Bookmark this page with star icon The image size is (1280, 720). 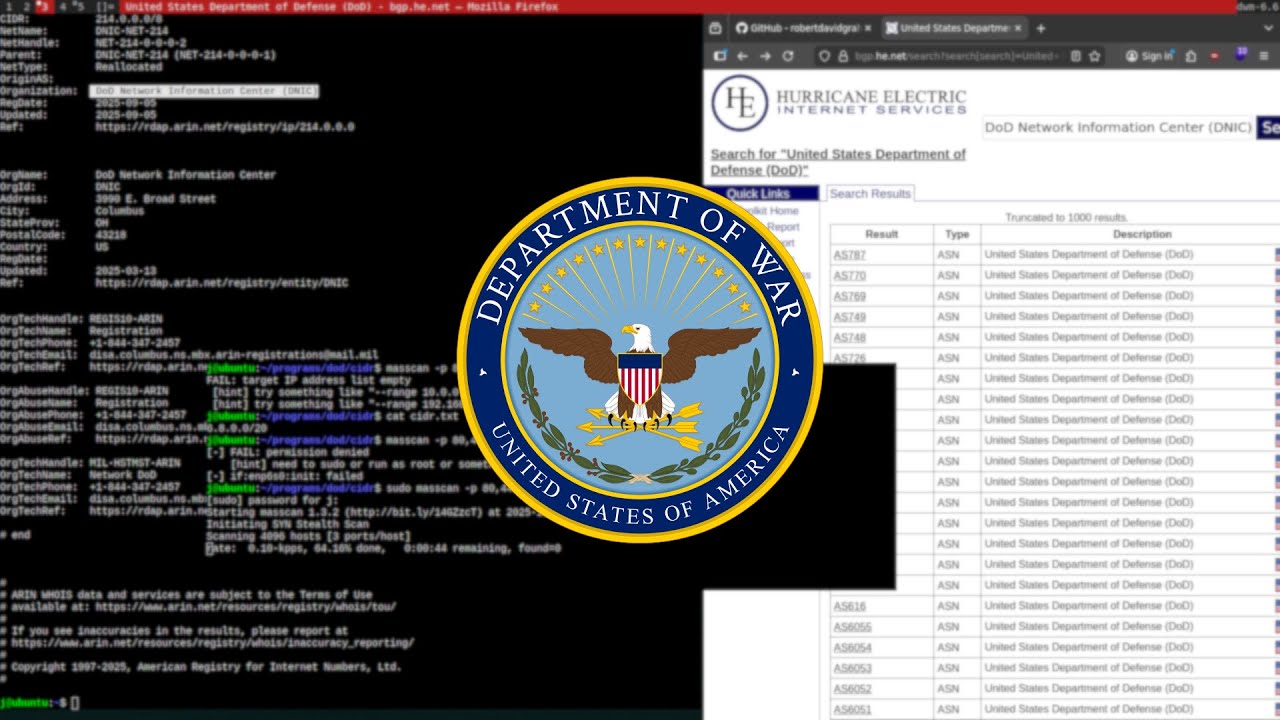(x=1094, y=56)
